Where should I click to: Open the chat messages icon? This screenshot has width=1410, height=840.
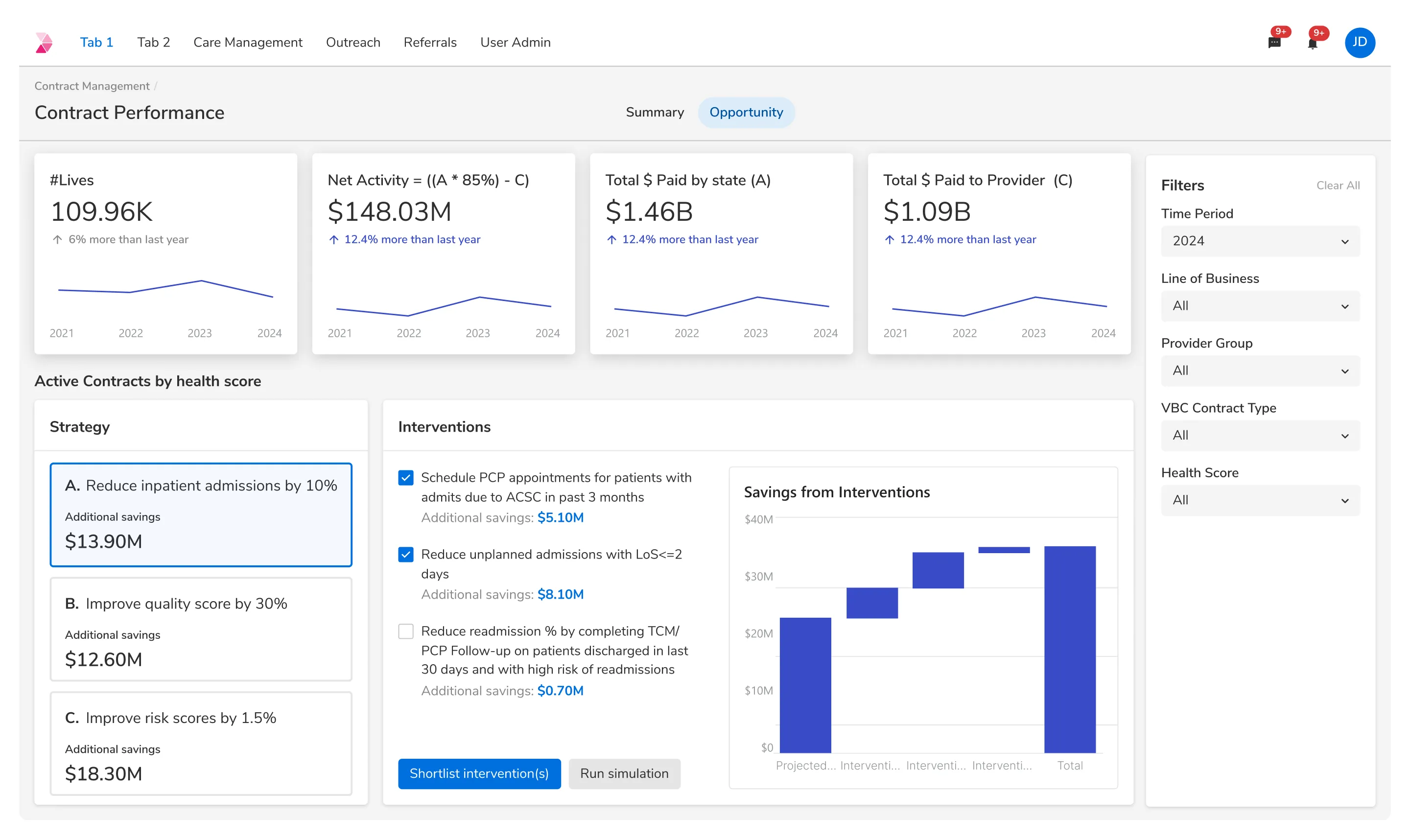[1274, 43]
